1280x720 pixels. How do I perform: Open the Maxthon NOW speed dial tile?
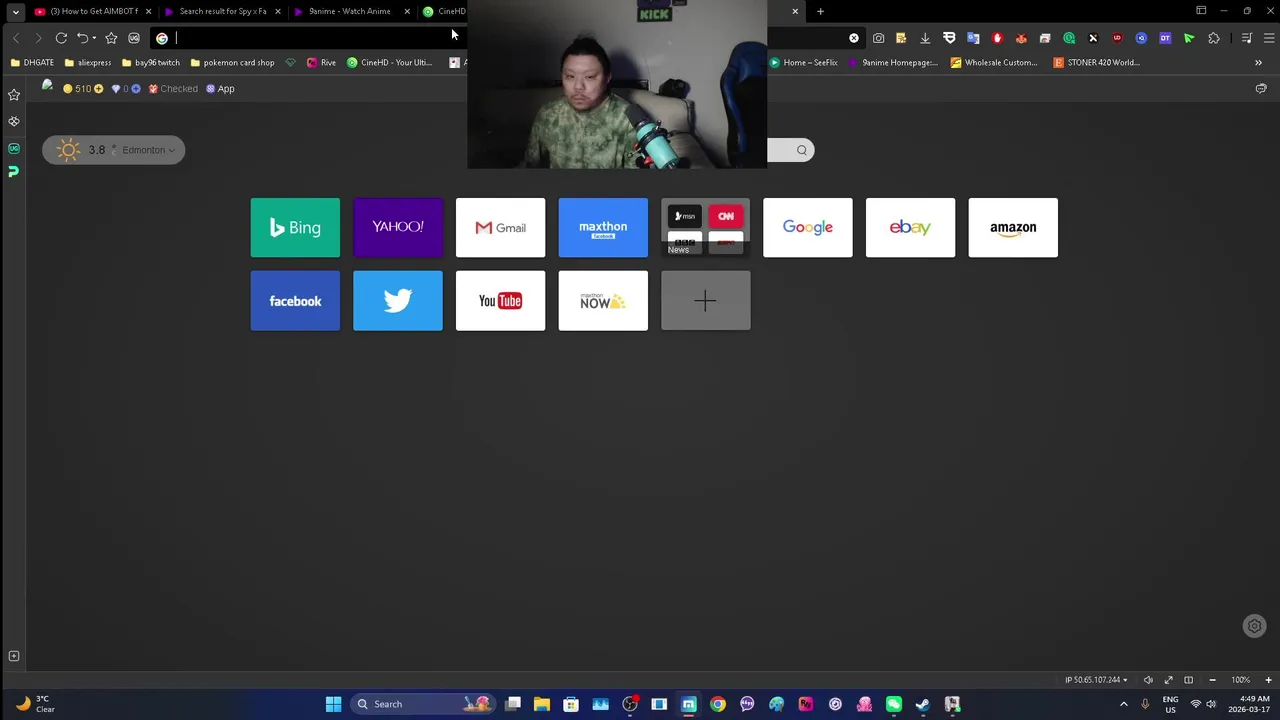[x=603, y=301]
